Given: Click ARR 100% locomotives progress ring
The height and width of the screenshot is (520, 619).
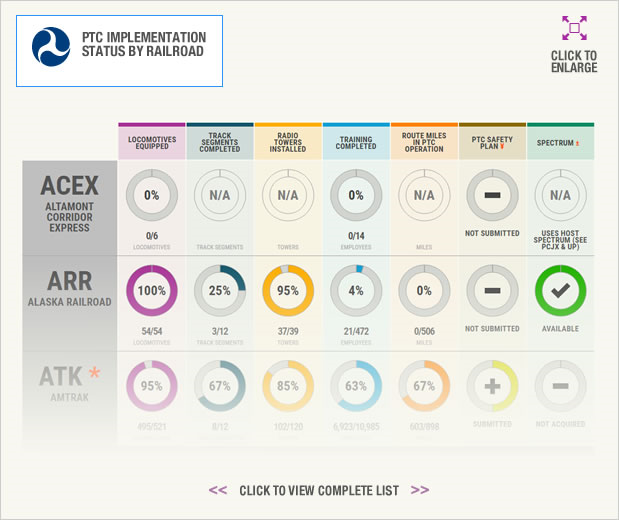Looking at the screenshot, I should (152, 291).
